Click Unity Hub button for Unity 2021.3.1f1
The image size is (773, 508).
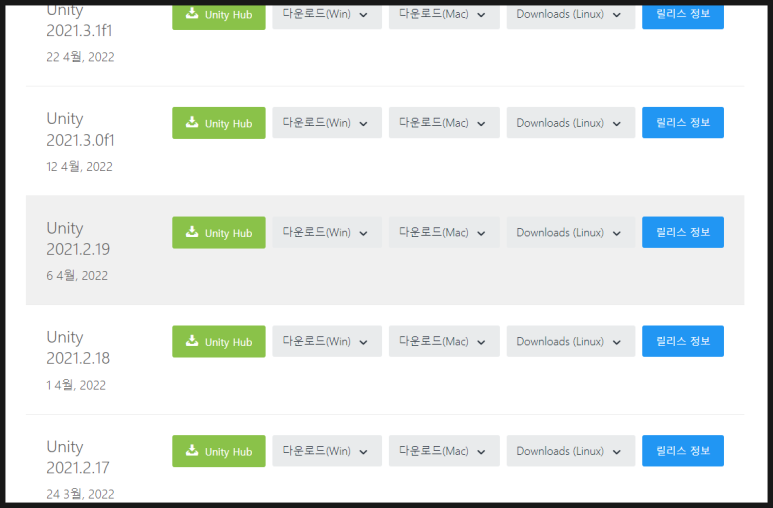tap(219, 17)
